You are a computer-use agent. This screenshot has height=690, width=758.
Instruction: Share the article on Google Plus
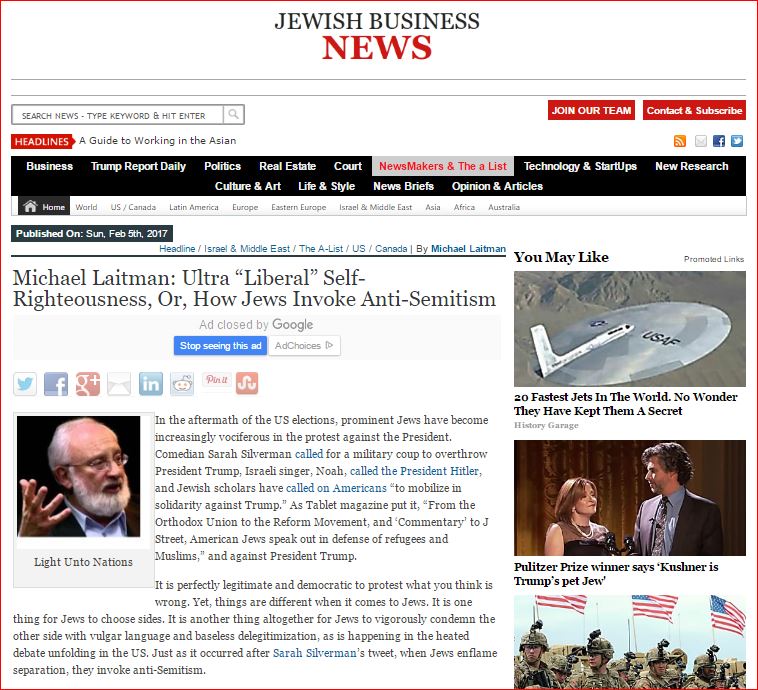tap(87, 384)
